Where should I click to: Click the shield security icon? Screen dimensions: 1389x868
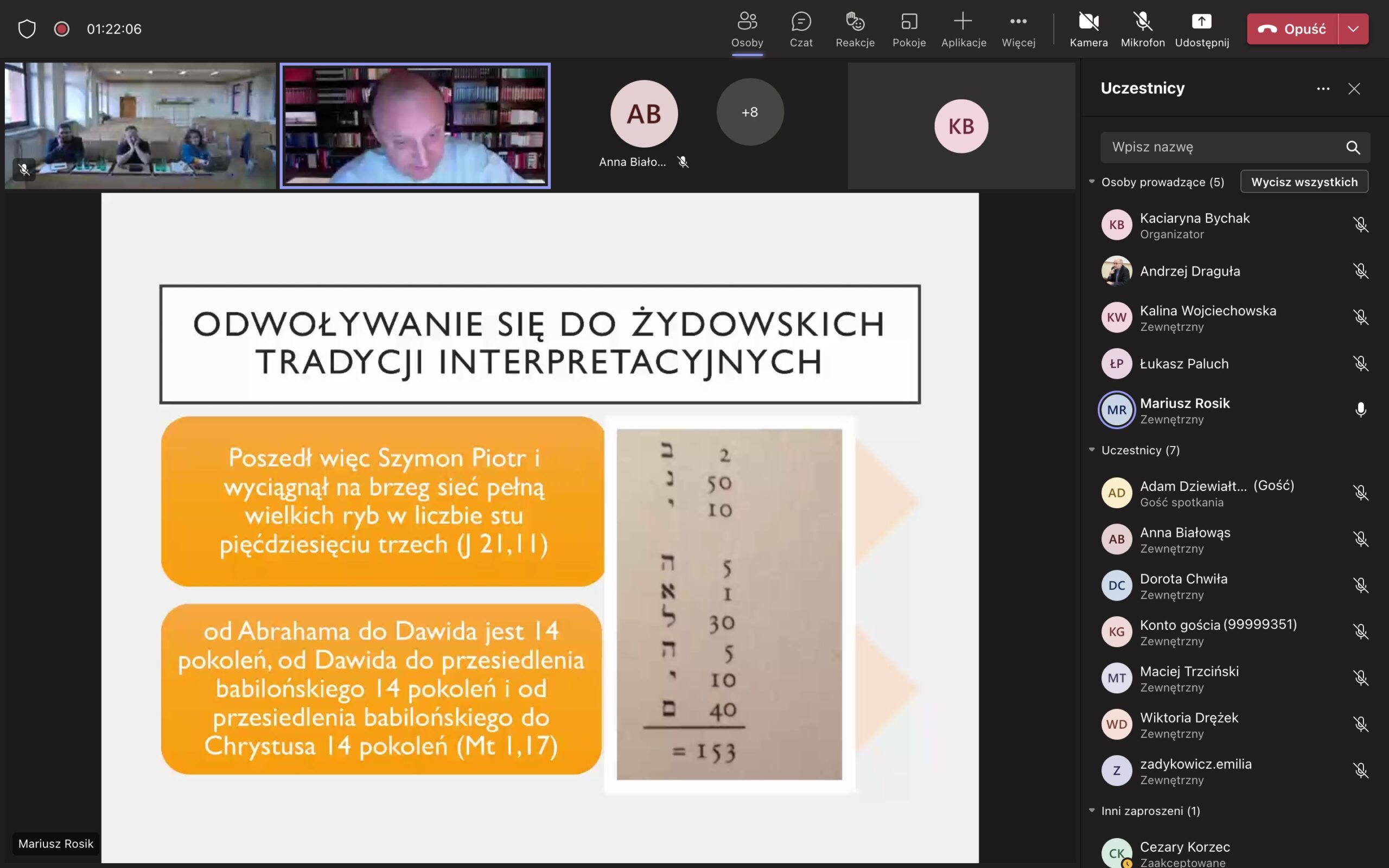coord(27,29)
